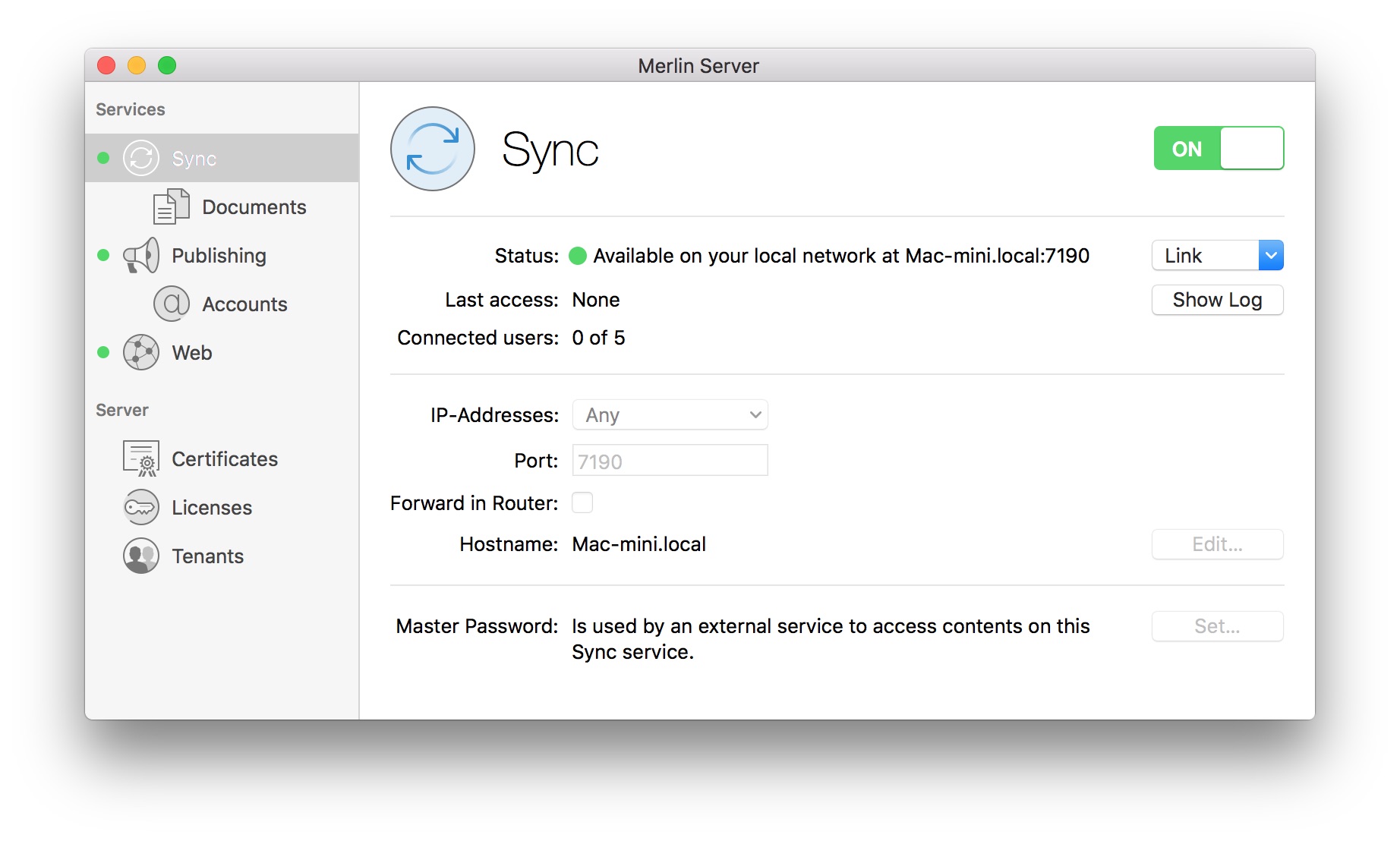The height and width of the screenshot is (841, 1400).
Task: Click the Tenants people icon
Action: (141, 556)
